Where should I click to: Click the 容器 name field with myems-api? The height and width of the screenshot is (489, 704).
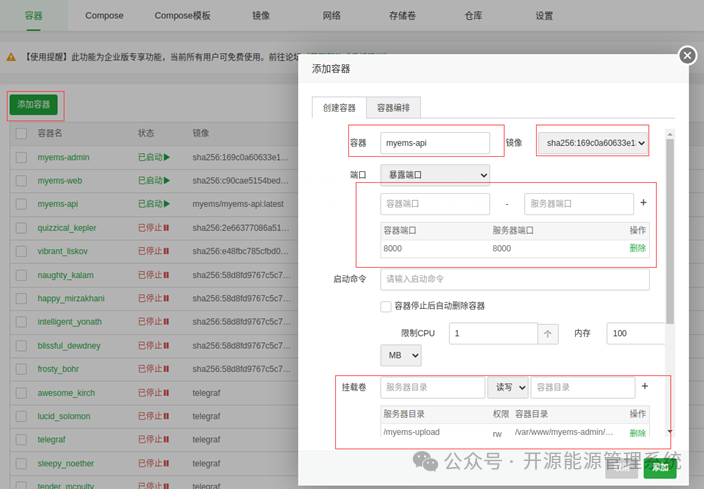[x=435, y=143]
